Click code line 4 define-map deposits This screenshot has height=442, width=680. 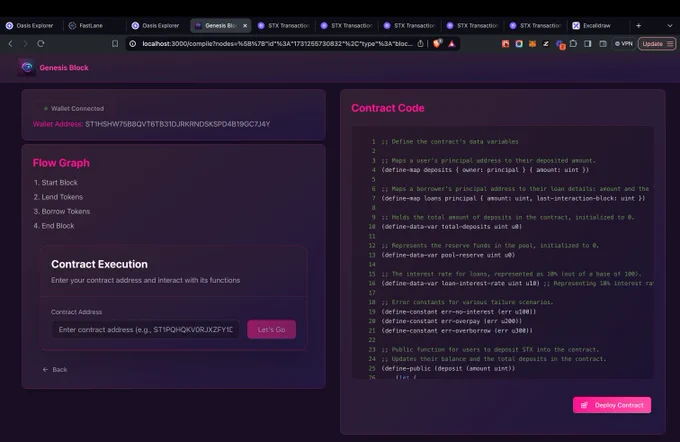[485, 170]
